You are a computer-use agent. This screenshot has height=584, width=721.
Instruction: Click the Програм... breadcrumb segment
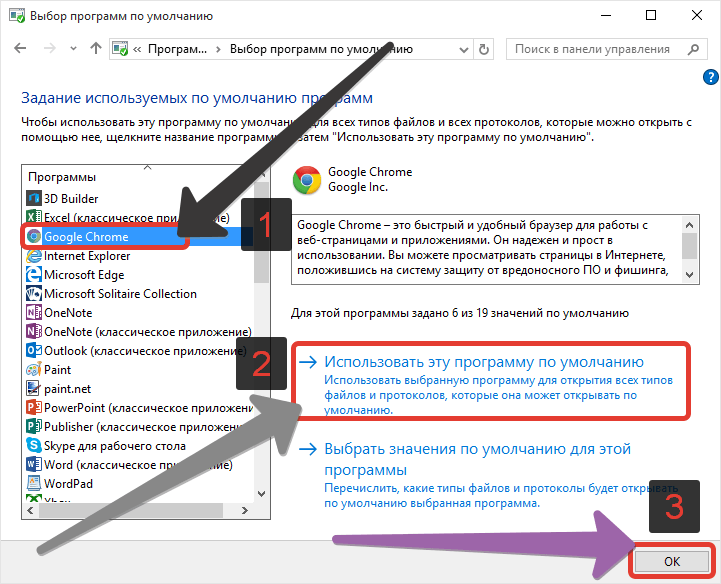[x=177, y=49]
